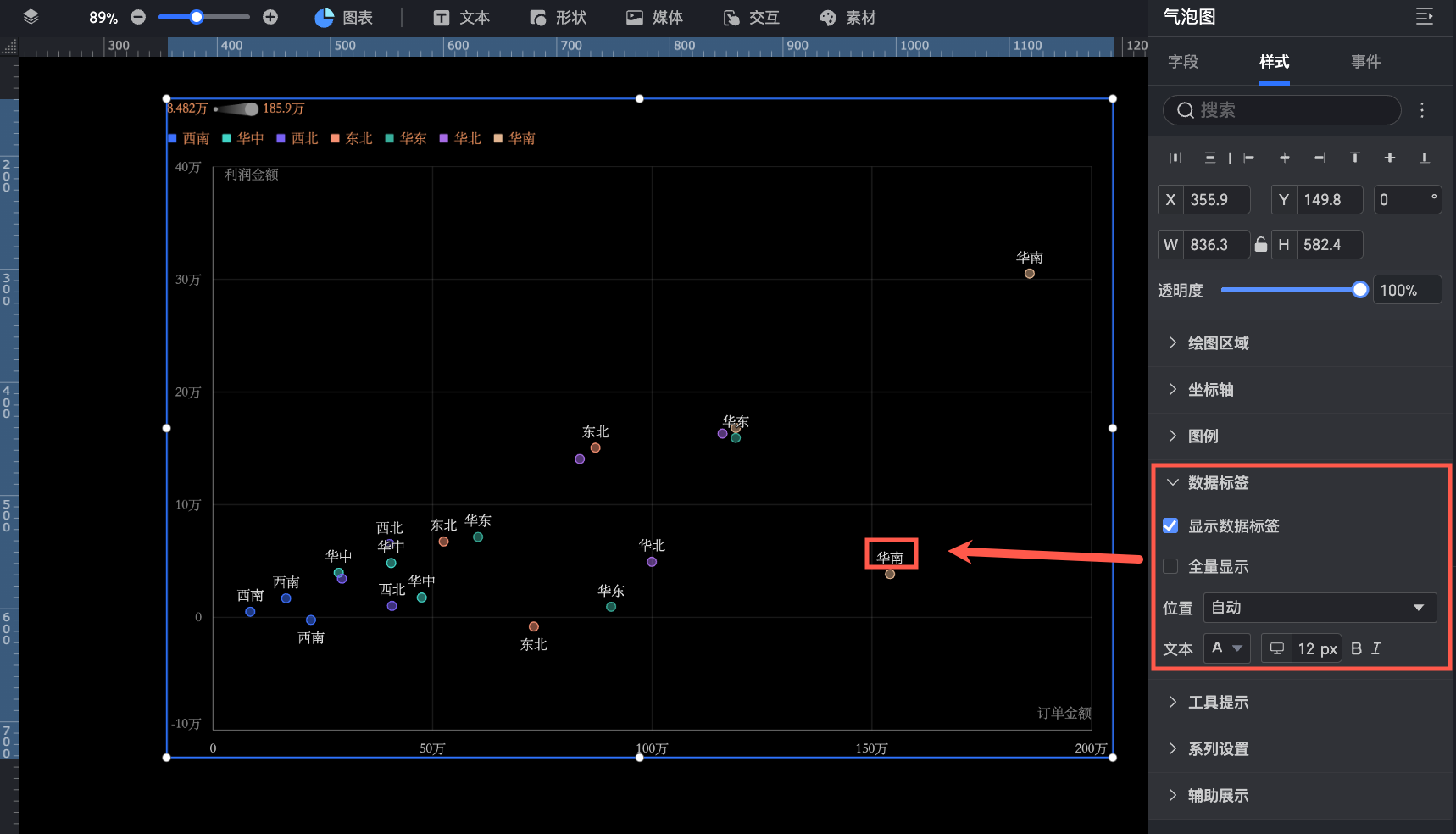Click the 利润金额 axis title

coord(252,175)
